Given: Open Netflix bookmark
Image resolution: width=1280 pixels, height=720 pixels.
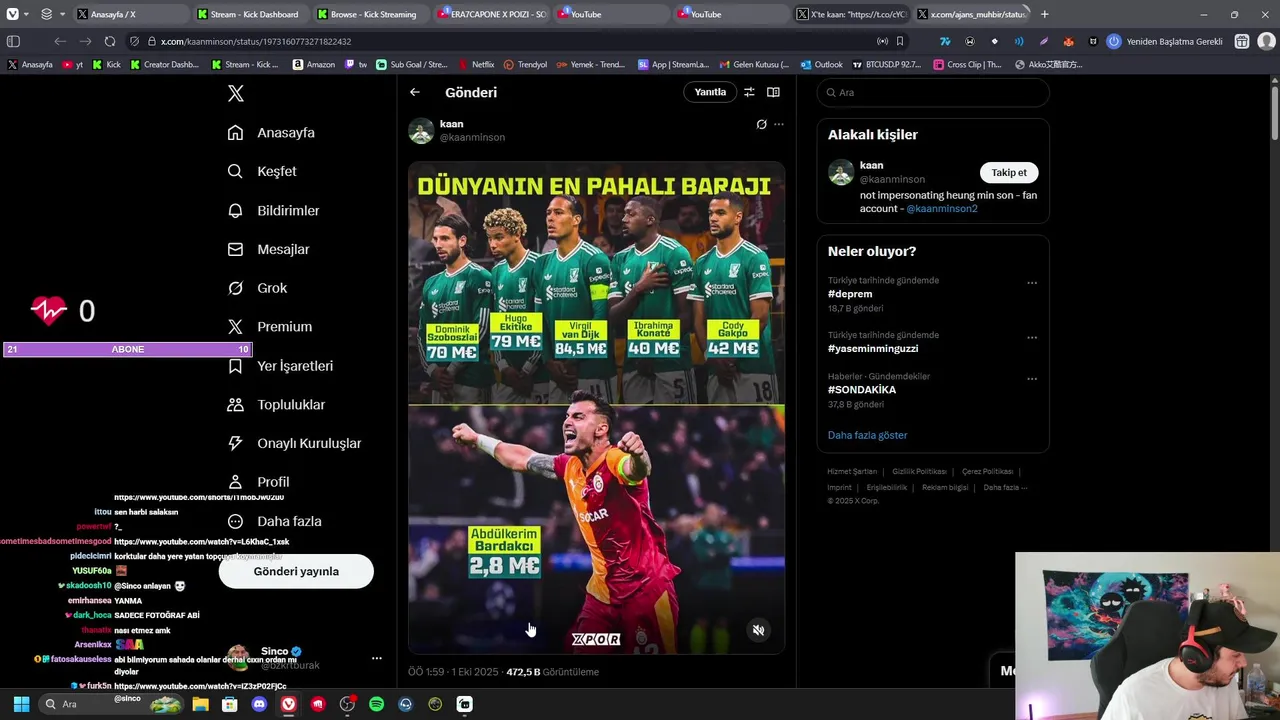Looking at the screenshot, I should 475,64.
